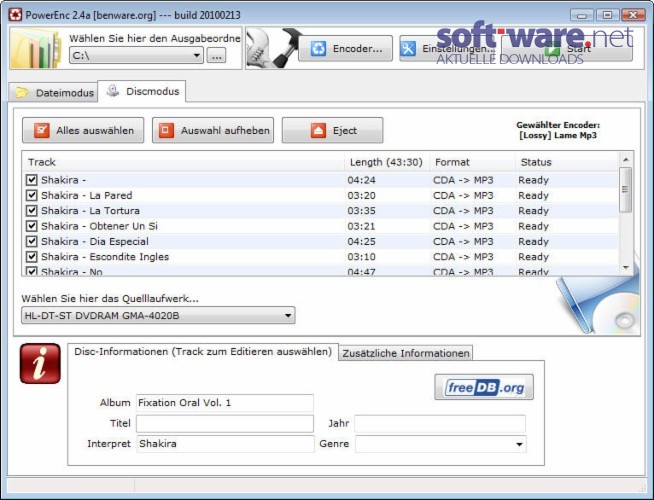The height and width of the screenshot is (500, 654).
Task: Select the 'Shakira - La Tortura' track name
Action: pos(91,211)
